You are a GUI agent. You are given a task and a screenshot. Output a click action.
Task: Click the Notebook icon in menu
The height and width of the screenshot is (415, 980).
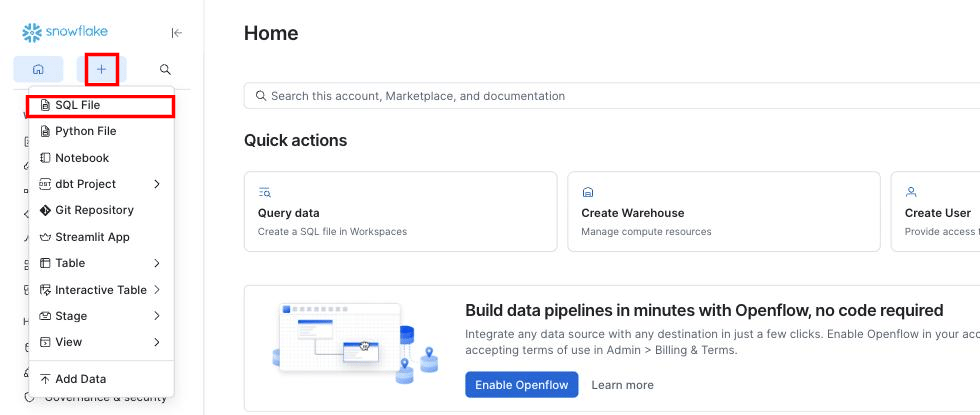point(45,158)
